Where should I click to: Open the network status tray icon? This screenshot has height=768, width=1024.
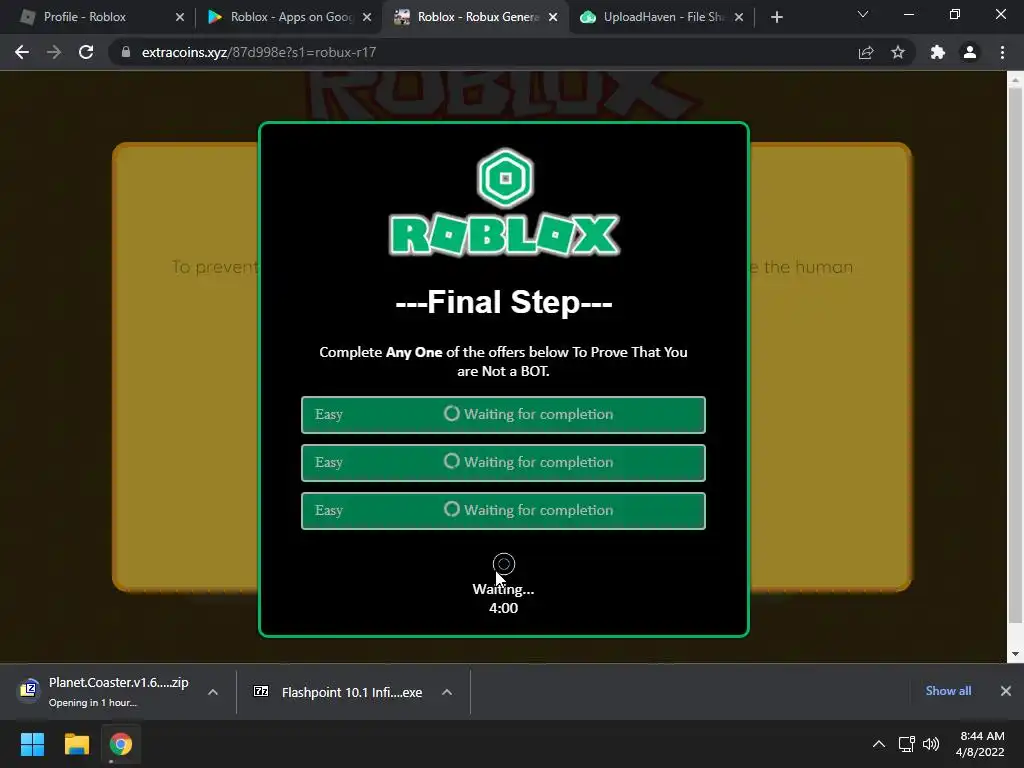coord(906,744)
